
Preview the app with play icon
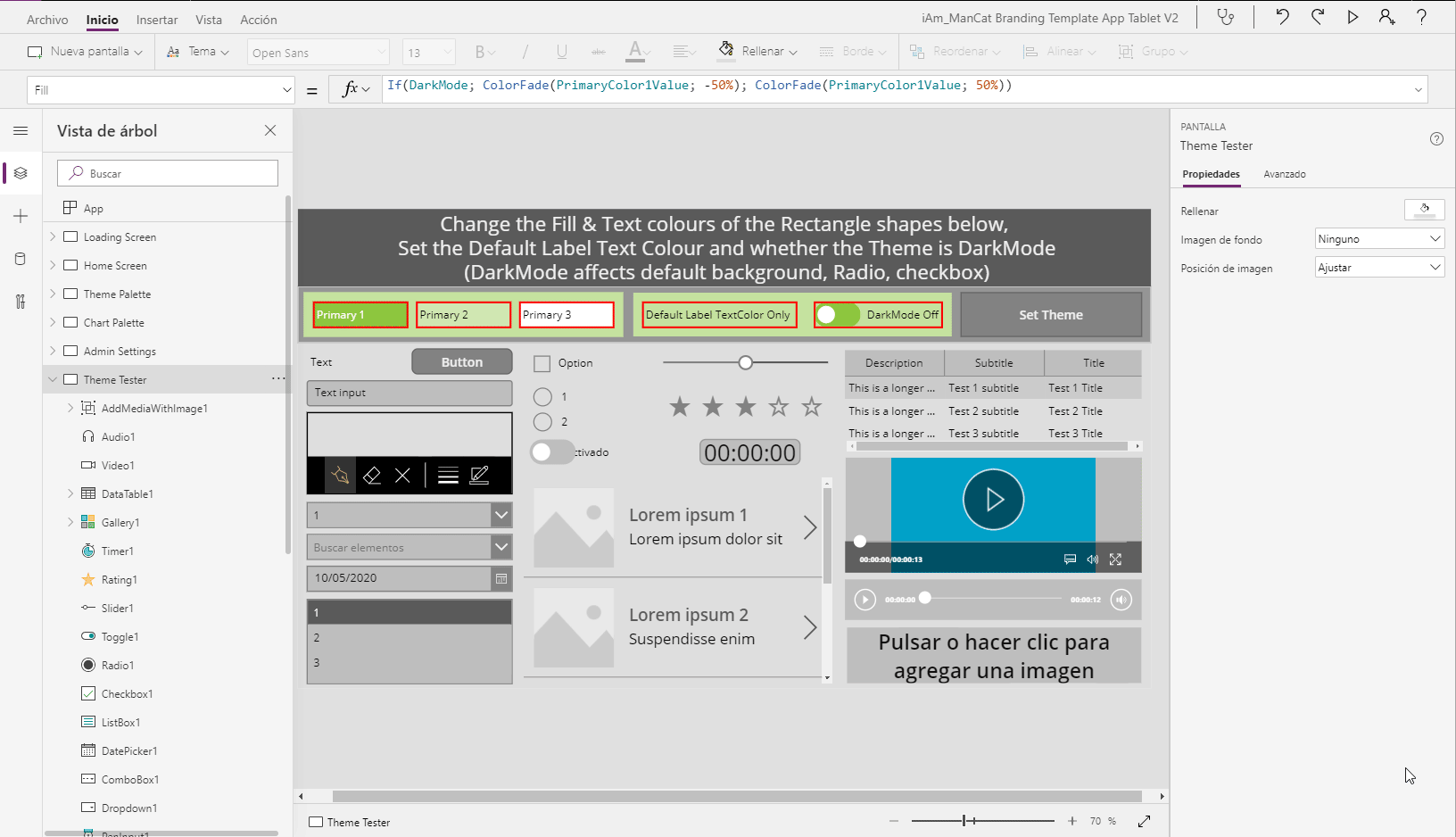coord(1353,17)
